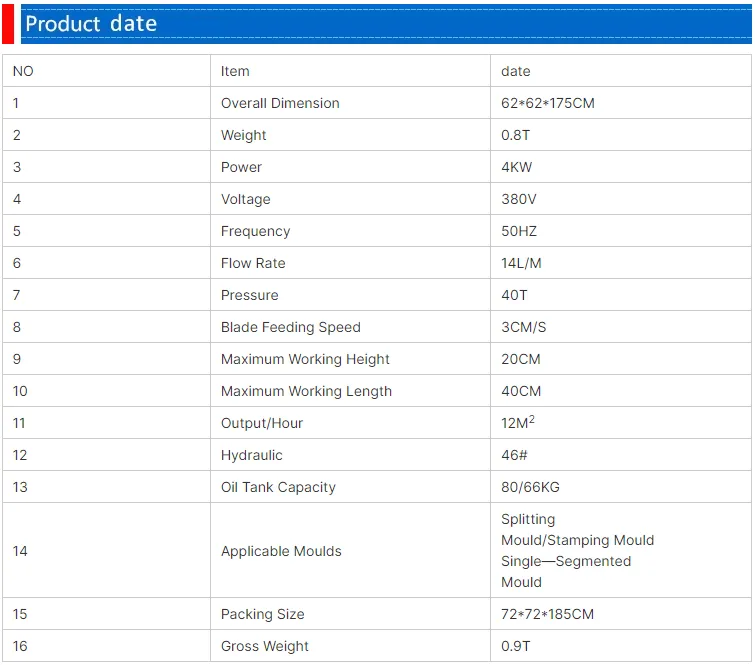This screenshot has width=755, height=665.
Task: Click the 50HZ frequency value
Action: click(x=519, y=231)
